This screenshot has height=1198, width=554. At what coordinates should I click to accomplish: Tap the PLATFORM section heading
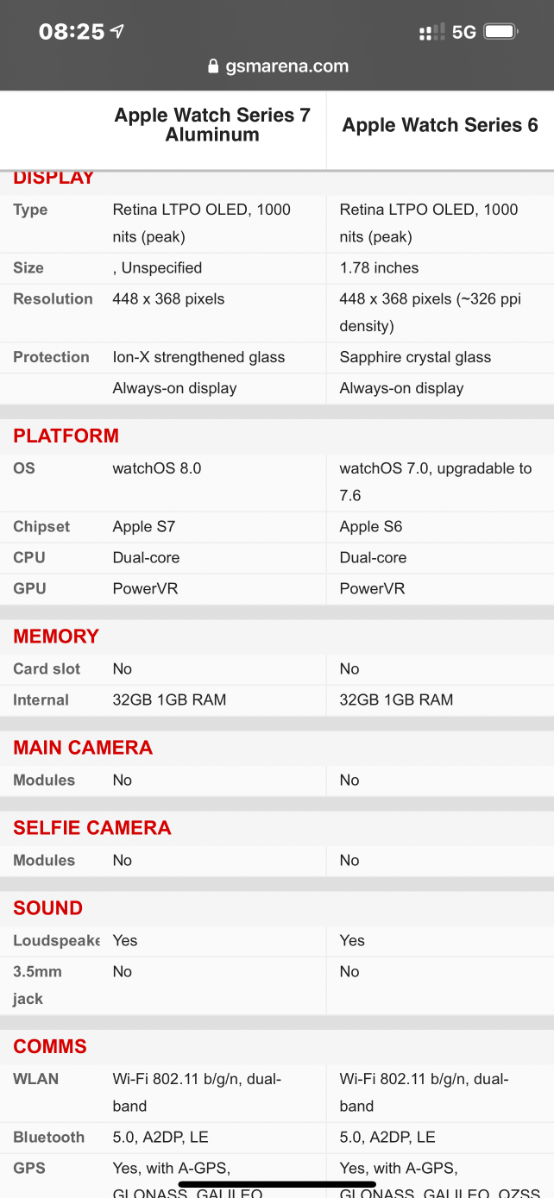pyautogui.click(x=66, y=436)
